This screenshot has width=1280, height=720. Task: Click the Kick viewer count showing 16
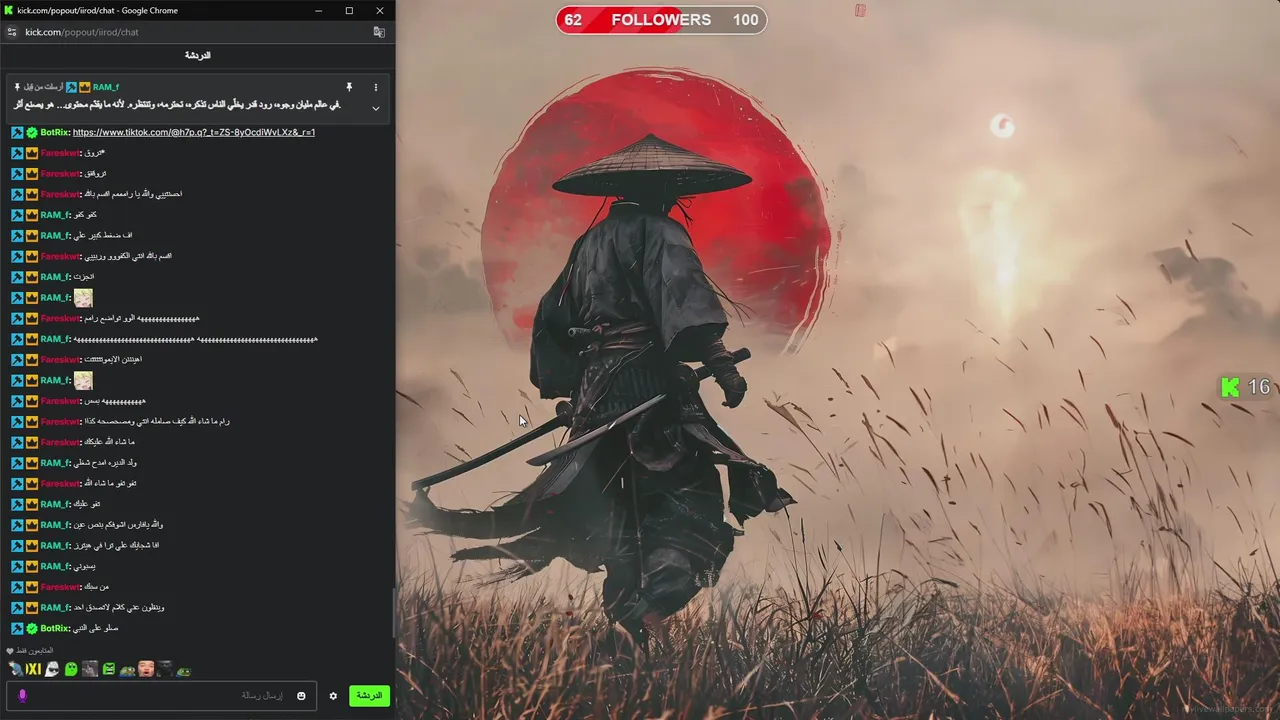pyautogui.click(x=1246, y=387)
